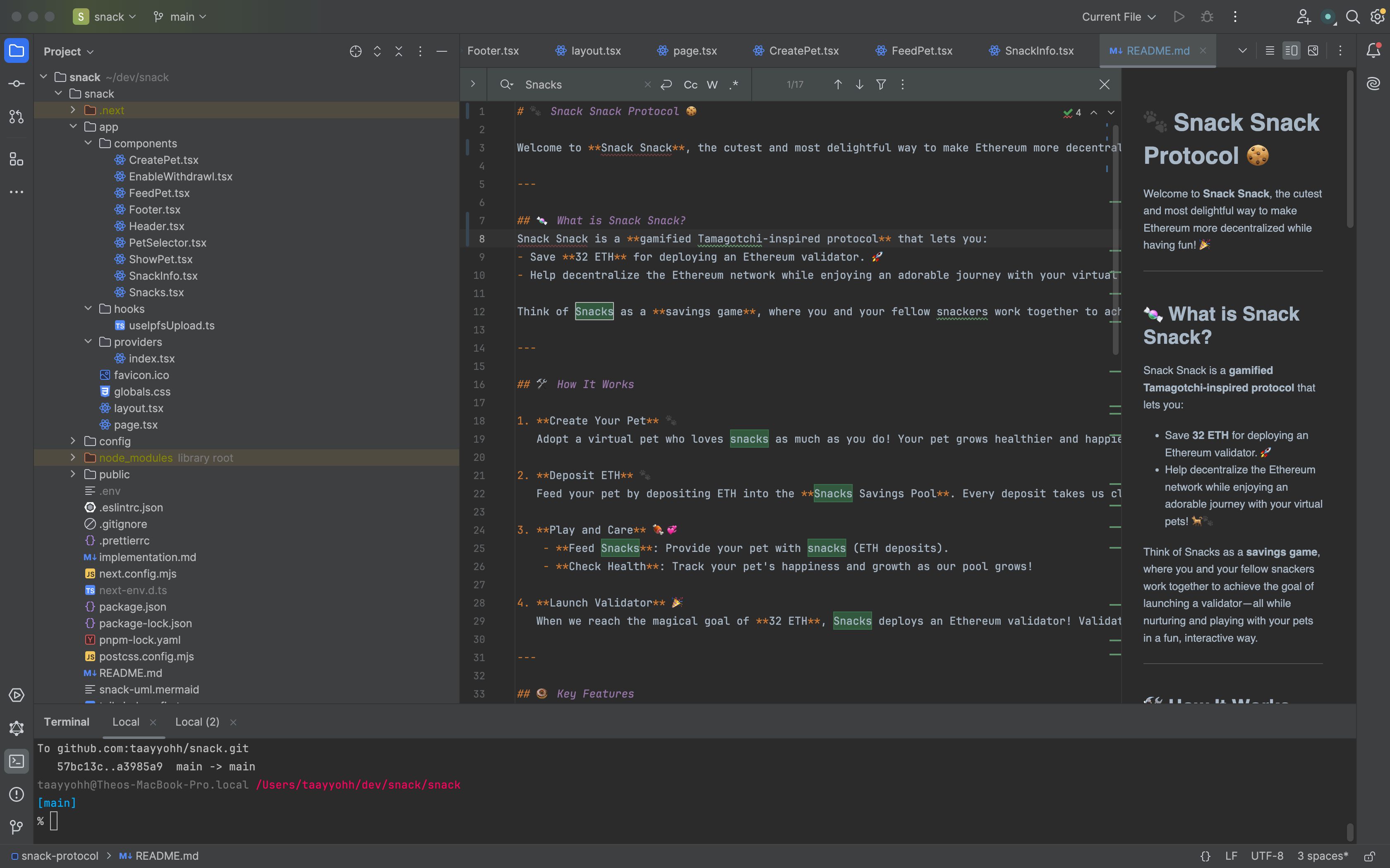Toggle Regex search option

pos(734,84)
